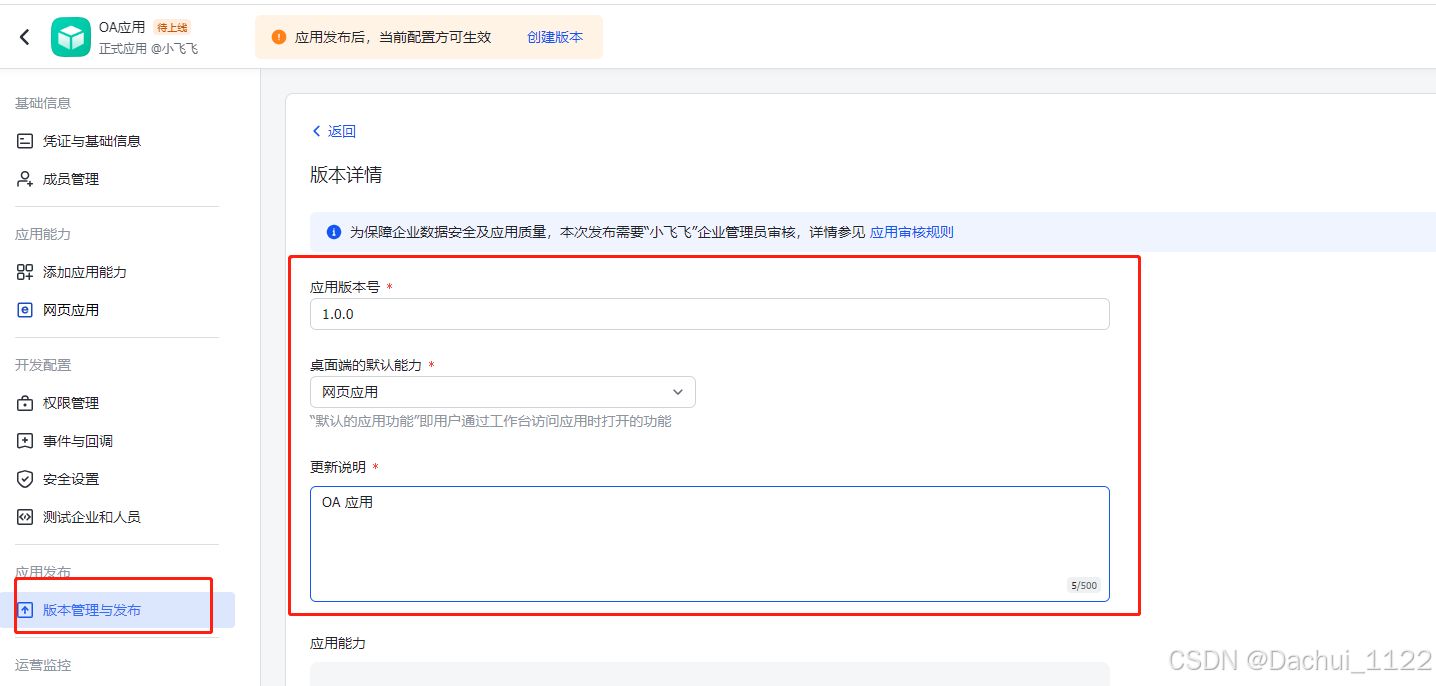Click the dropdown chevron arrow
The image size is (1436, 686).
pos(678,392)
